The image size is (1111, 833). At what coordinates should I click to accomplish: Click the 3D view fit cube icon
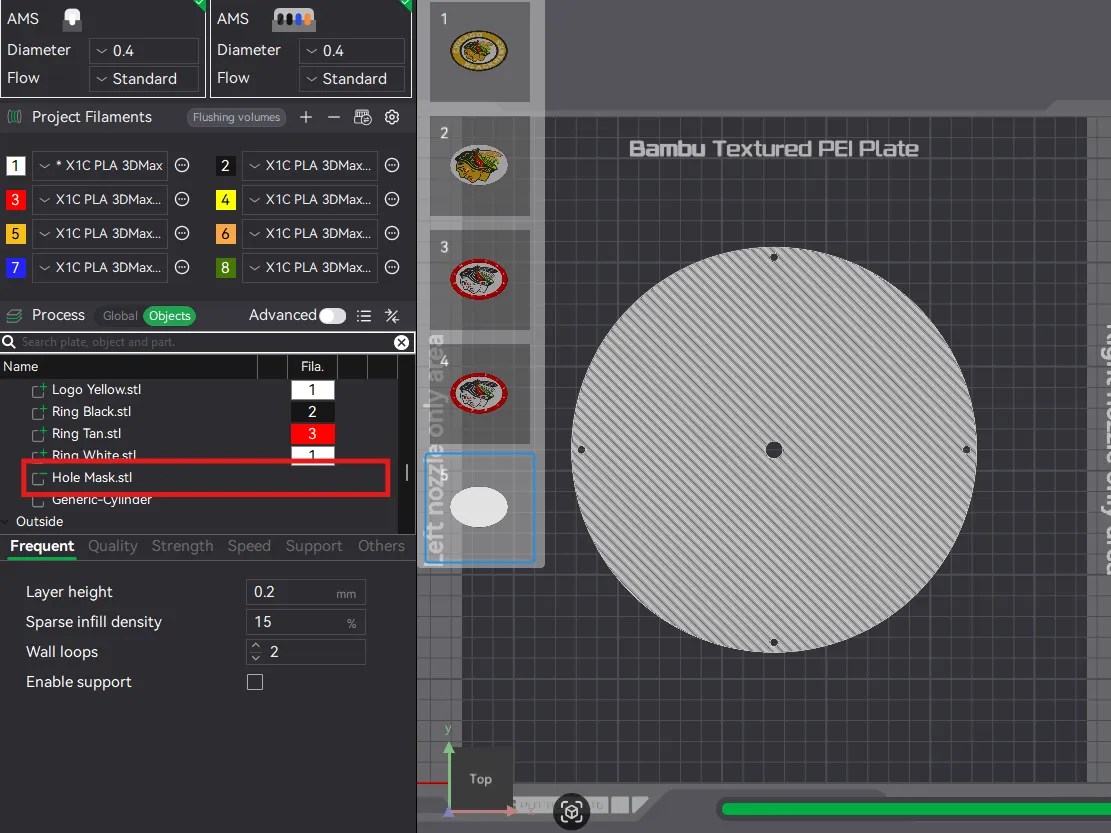click(571, 812)
